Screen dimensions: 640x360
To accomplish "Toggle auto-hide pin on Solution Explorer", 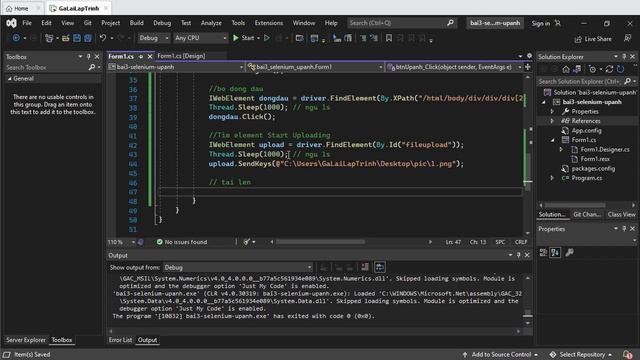I will (x=624, y=56).
